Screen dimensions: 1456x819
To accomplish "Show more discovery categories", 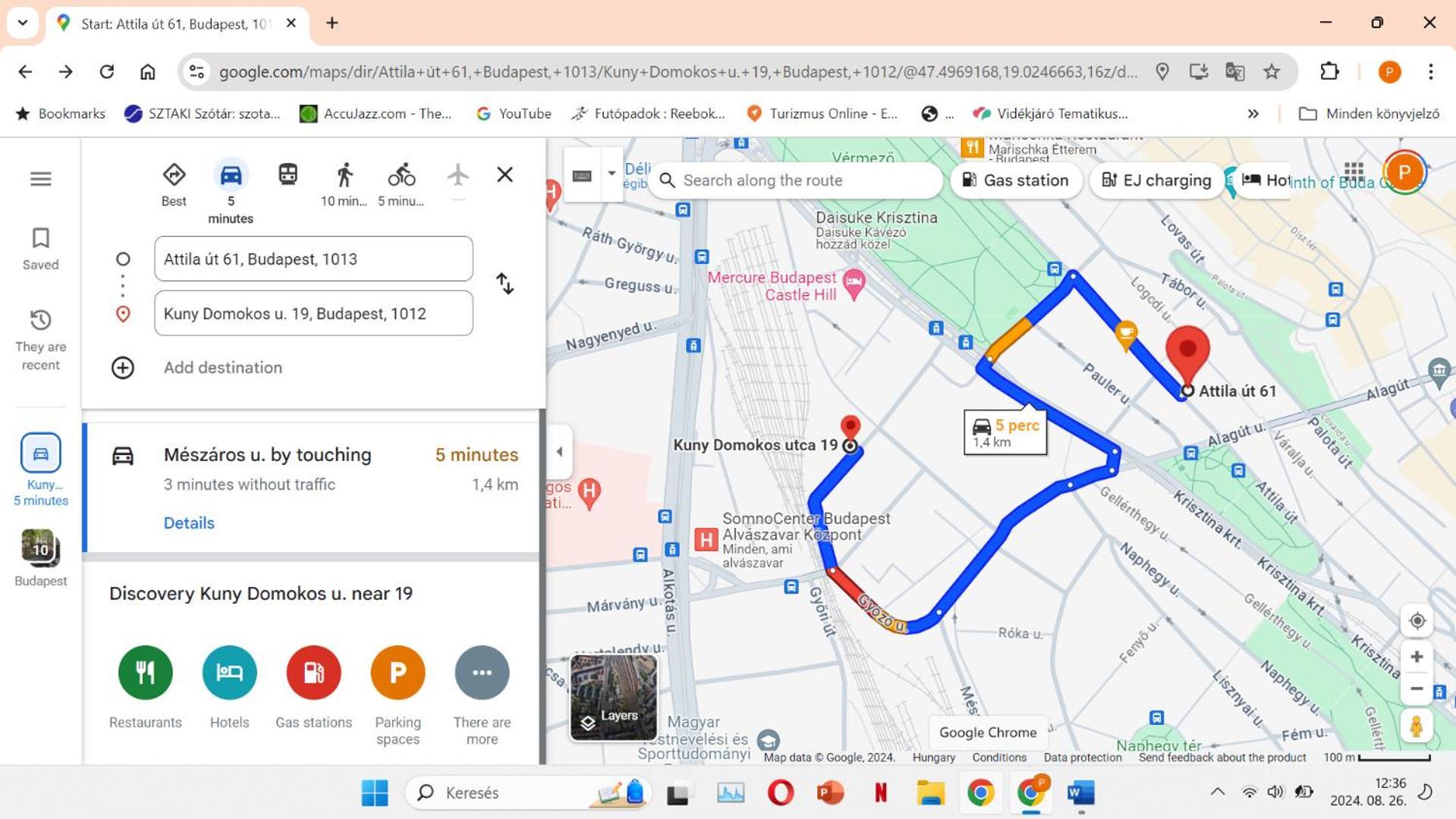I will [x=482, y=695].
